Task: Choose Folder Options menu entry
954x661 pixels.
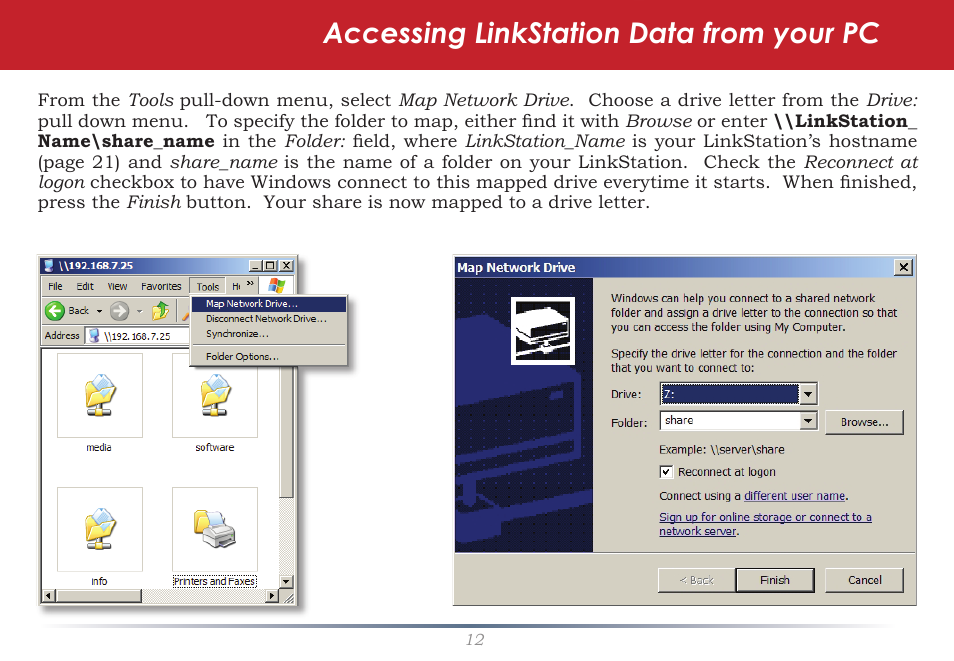Action: [x=269, y=357]
